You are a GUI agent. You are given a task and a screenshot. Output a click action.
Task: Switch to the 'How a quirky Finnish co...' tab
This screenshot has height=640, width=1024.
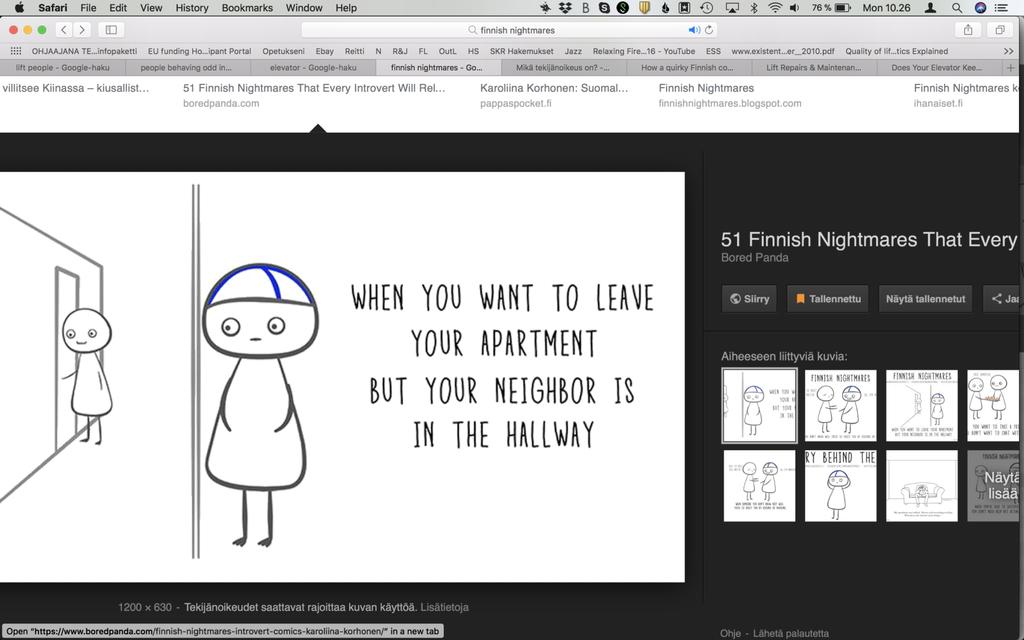[x=687, y=67]
